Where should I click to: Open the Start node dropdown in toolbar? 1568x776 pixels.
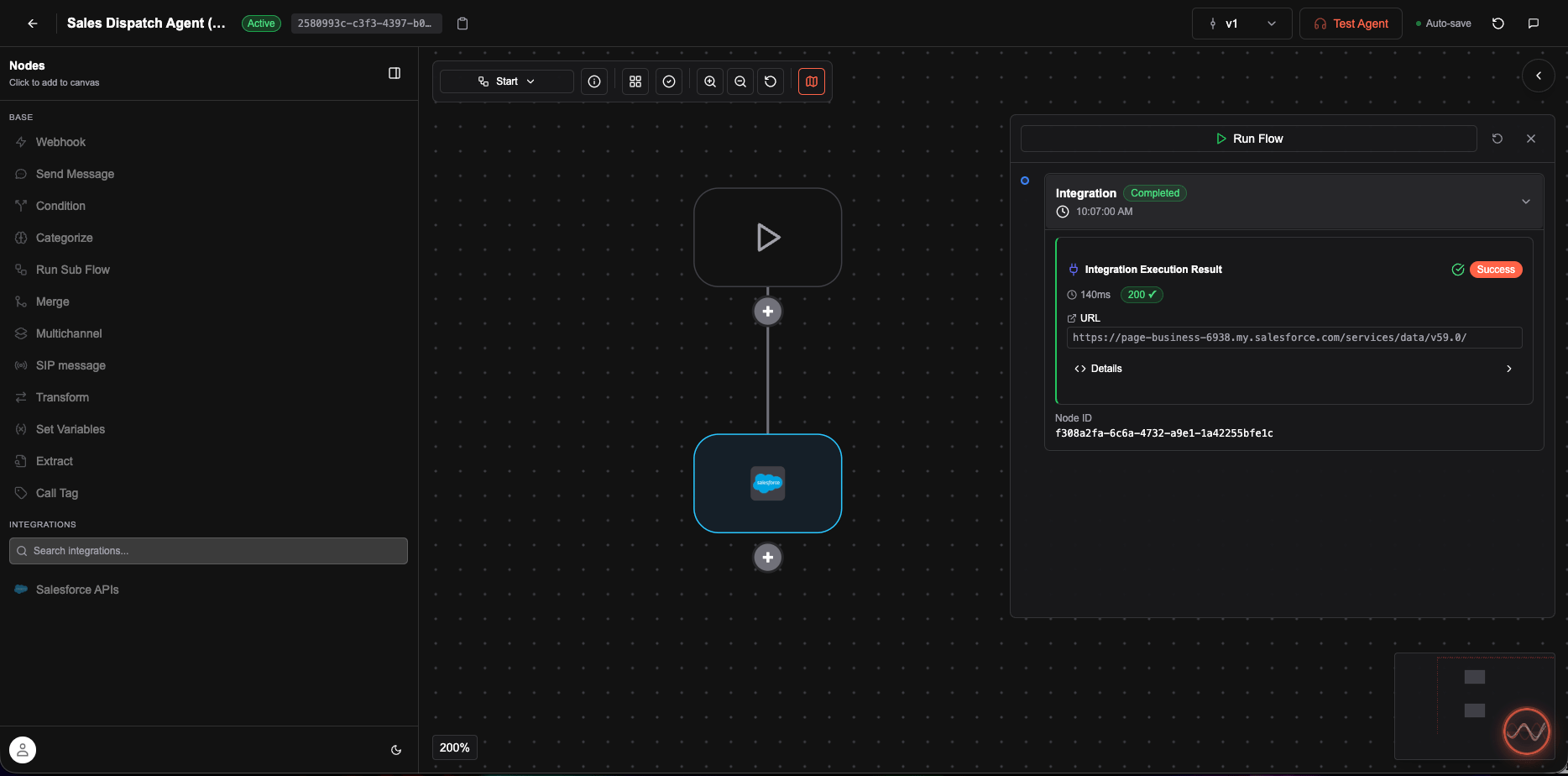click(x=507, y=81)
